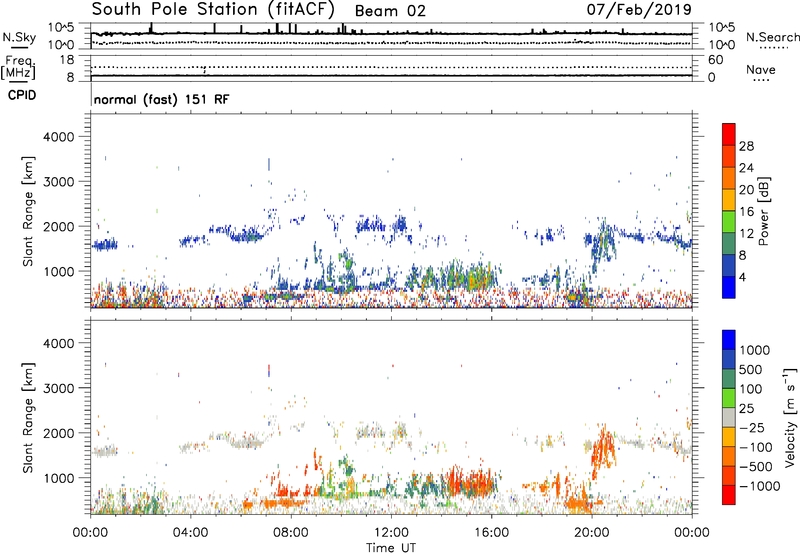Click 'normal (fast) 151 RF' text

161,99
